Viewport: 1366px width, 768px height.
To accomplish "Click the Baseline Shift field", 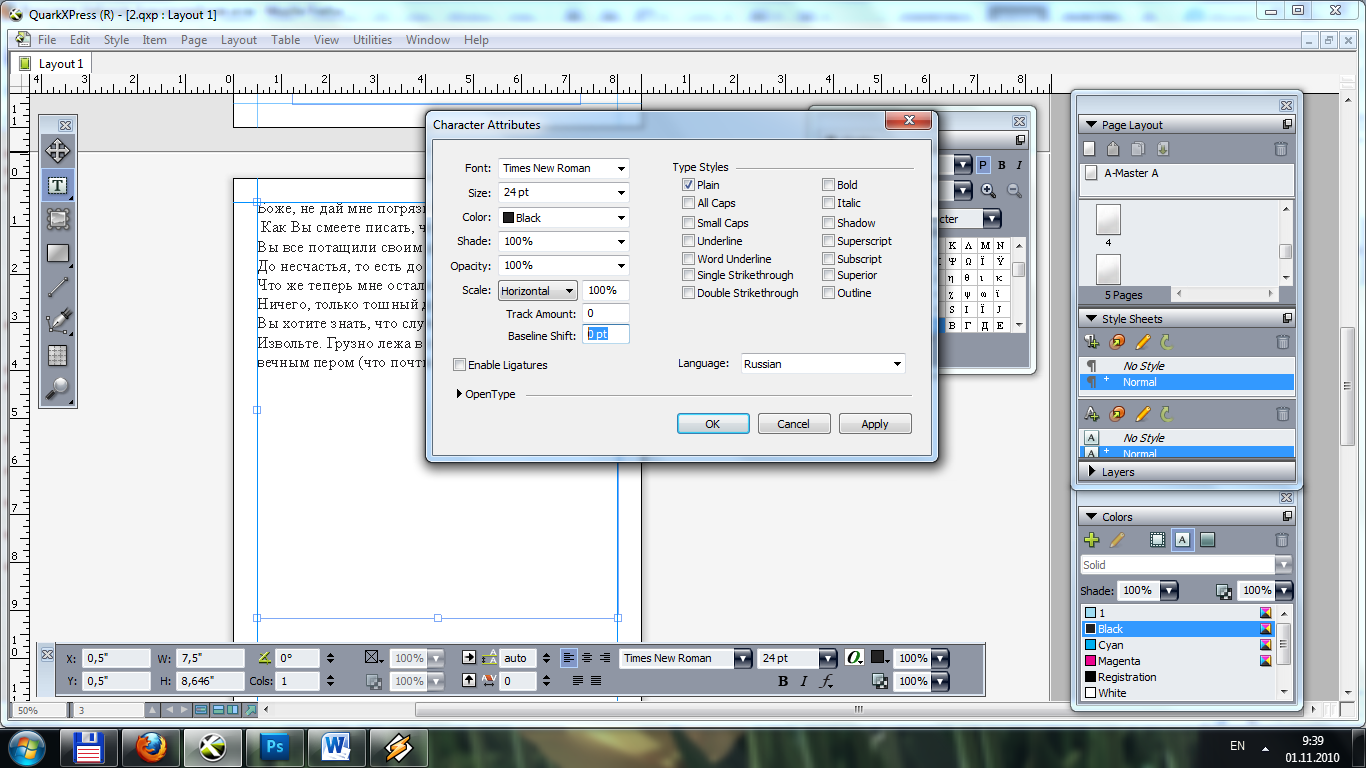I will point(606,335).
